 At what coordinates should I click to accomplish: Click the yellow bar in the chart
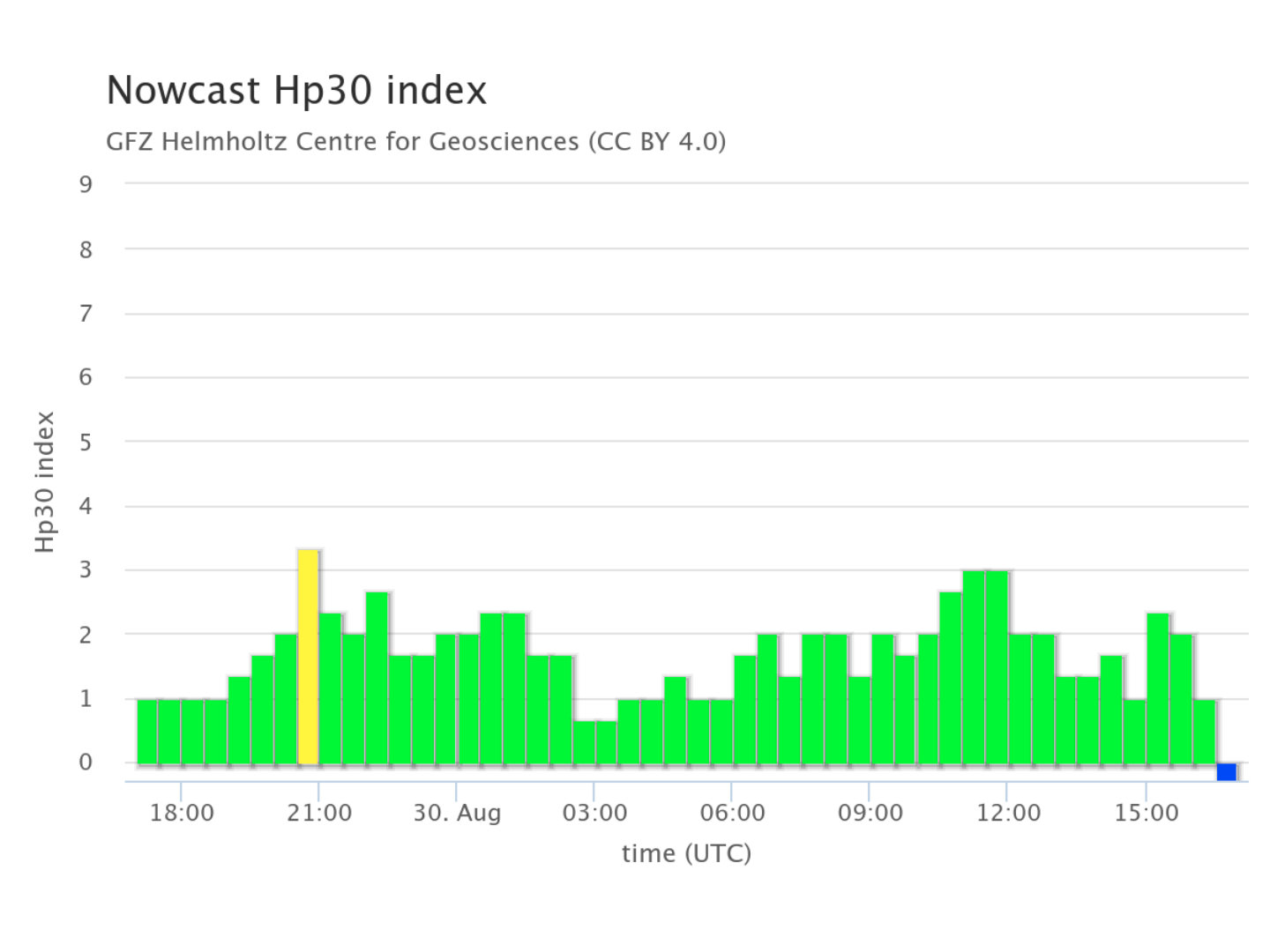pos(308,657)
